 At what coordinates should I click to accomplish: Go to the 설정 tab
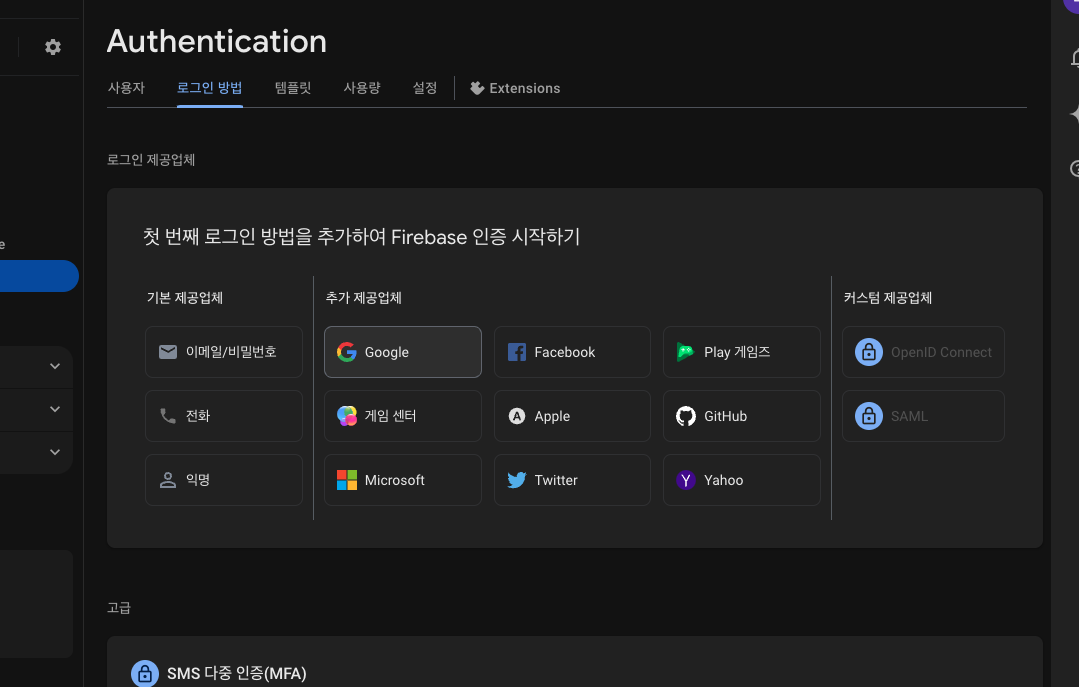tap(425, 88)
